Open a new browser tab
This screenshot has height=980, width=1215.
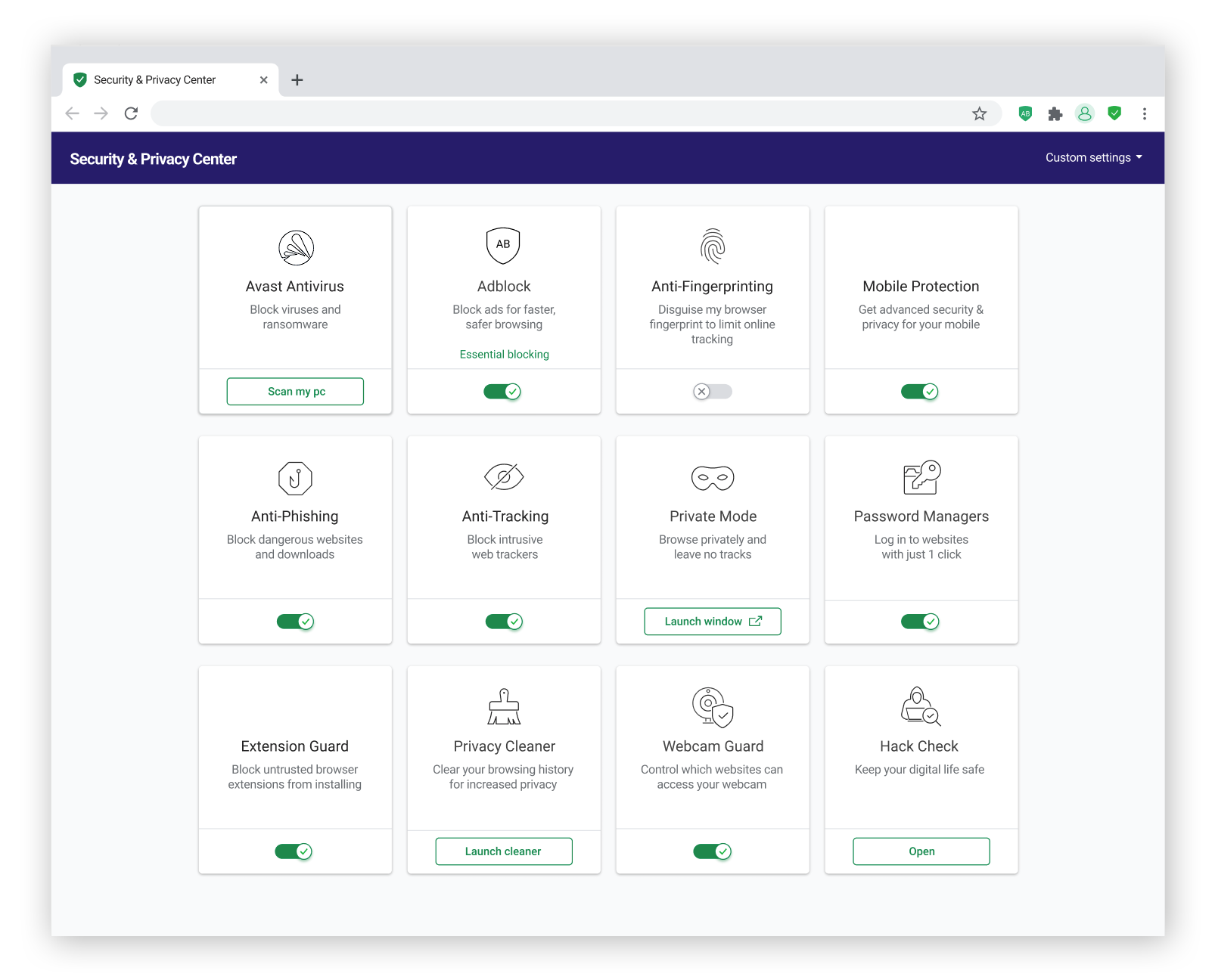coord(297,80)
